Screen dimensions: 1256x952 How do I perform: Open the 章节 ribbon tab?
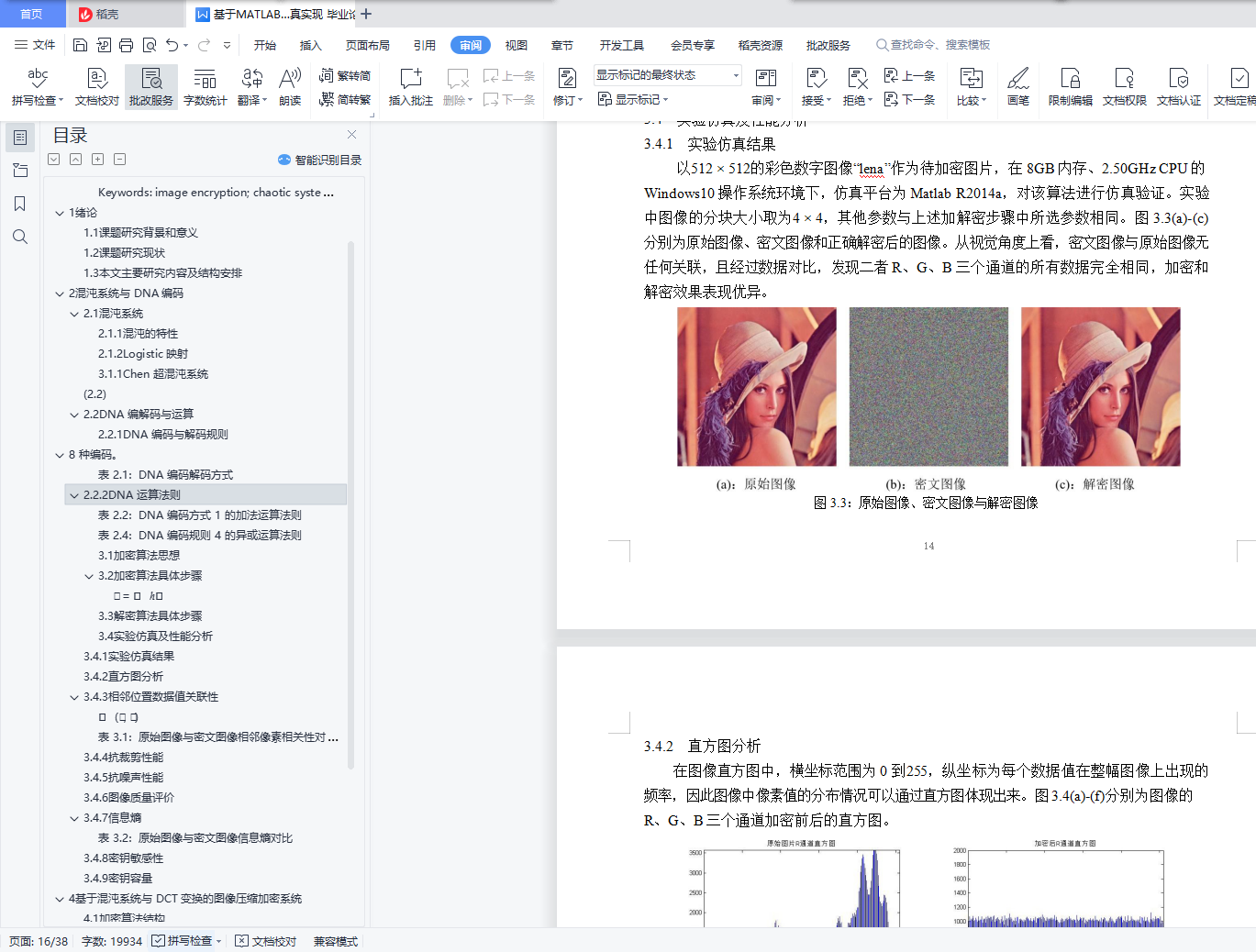[562, 45]
